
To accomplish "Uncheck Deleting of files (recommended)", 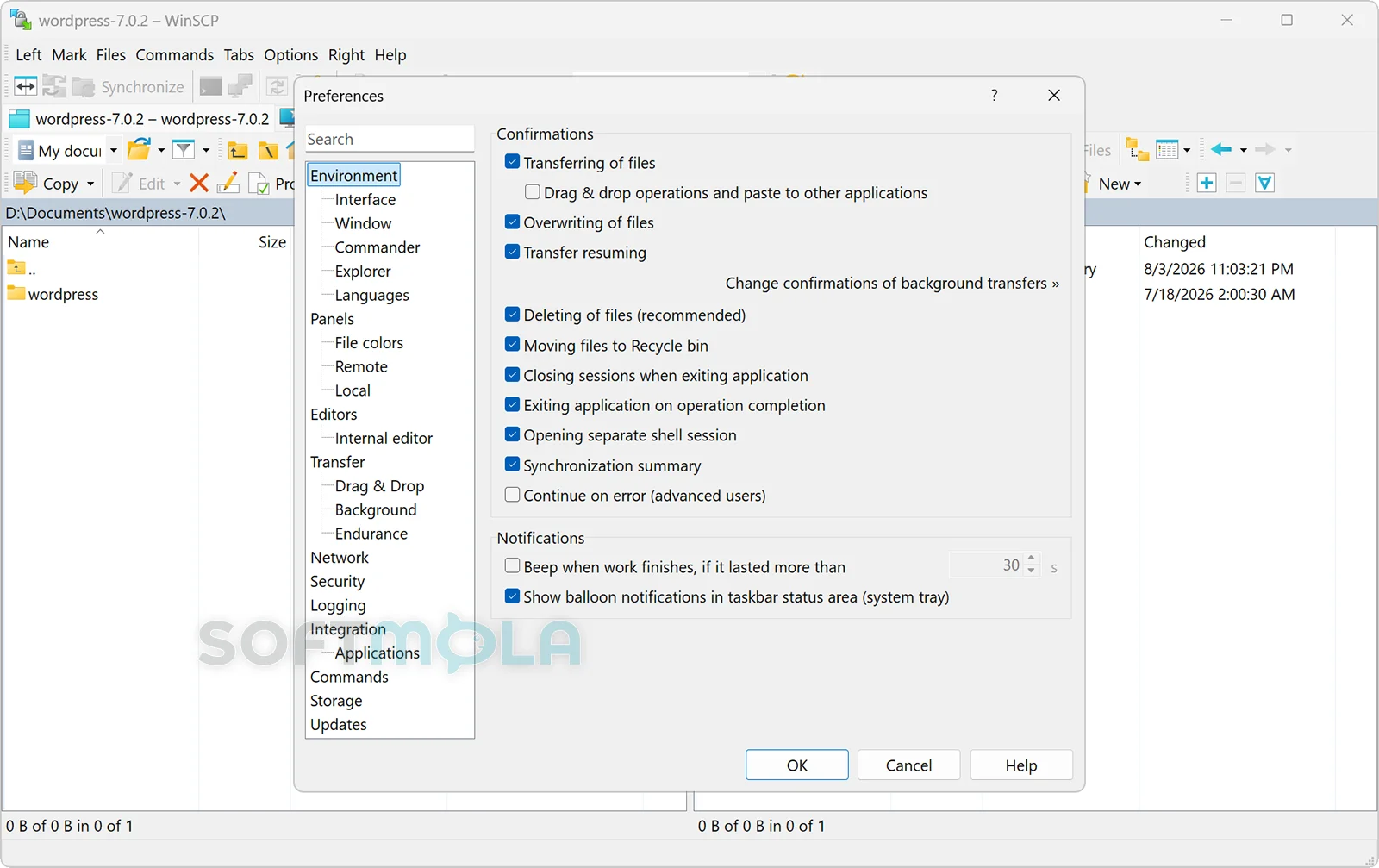I will click(x=513, y=315).
